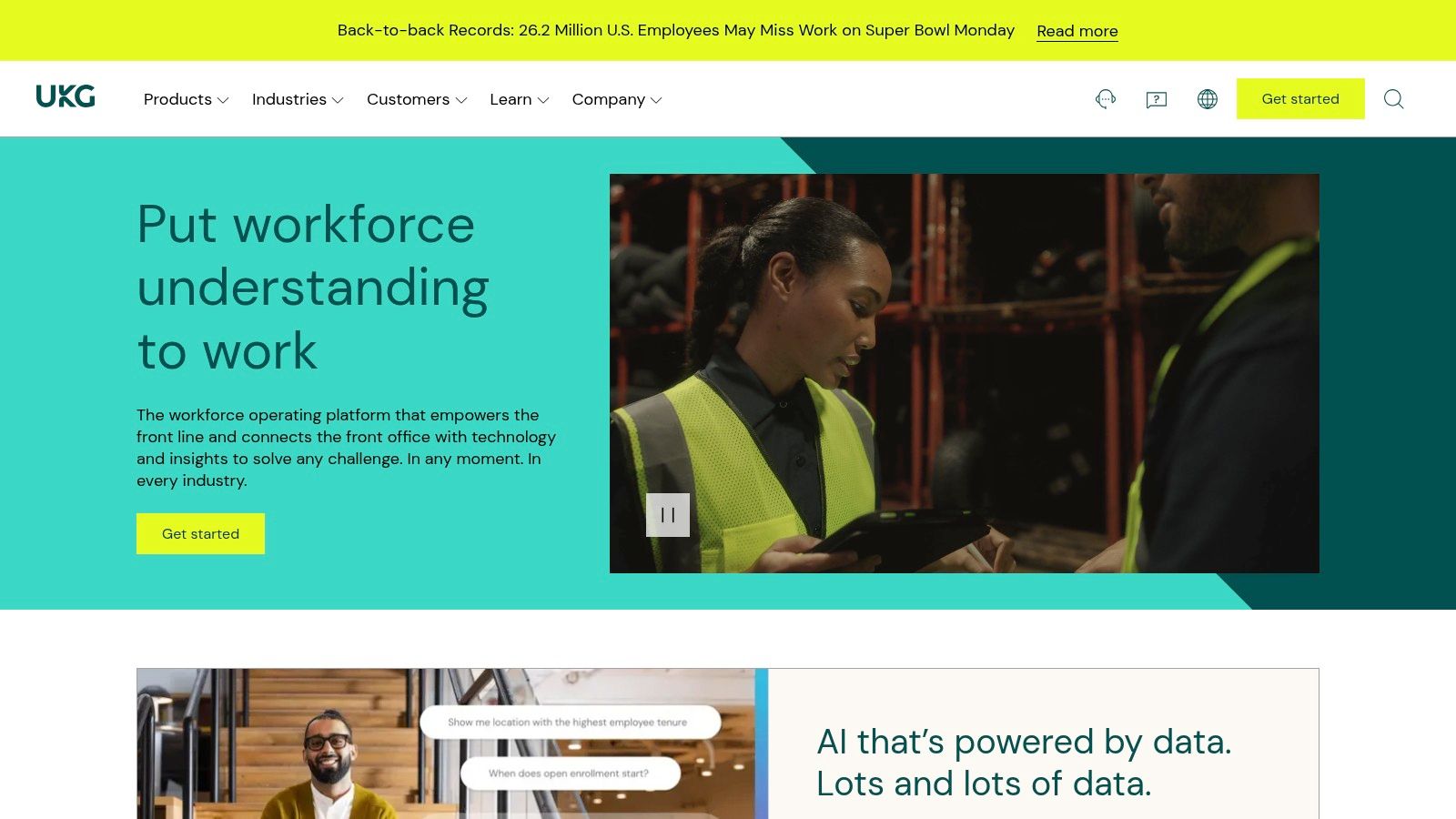1456x819 pixels.
Task: Click the question mark chat icon
Action: (x=1157, y=99)
